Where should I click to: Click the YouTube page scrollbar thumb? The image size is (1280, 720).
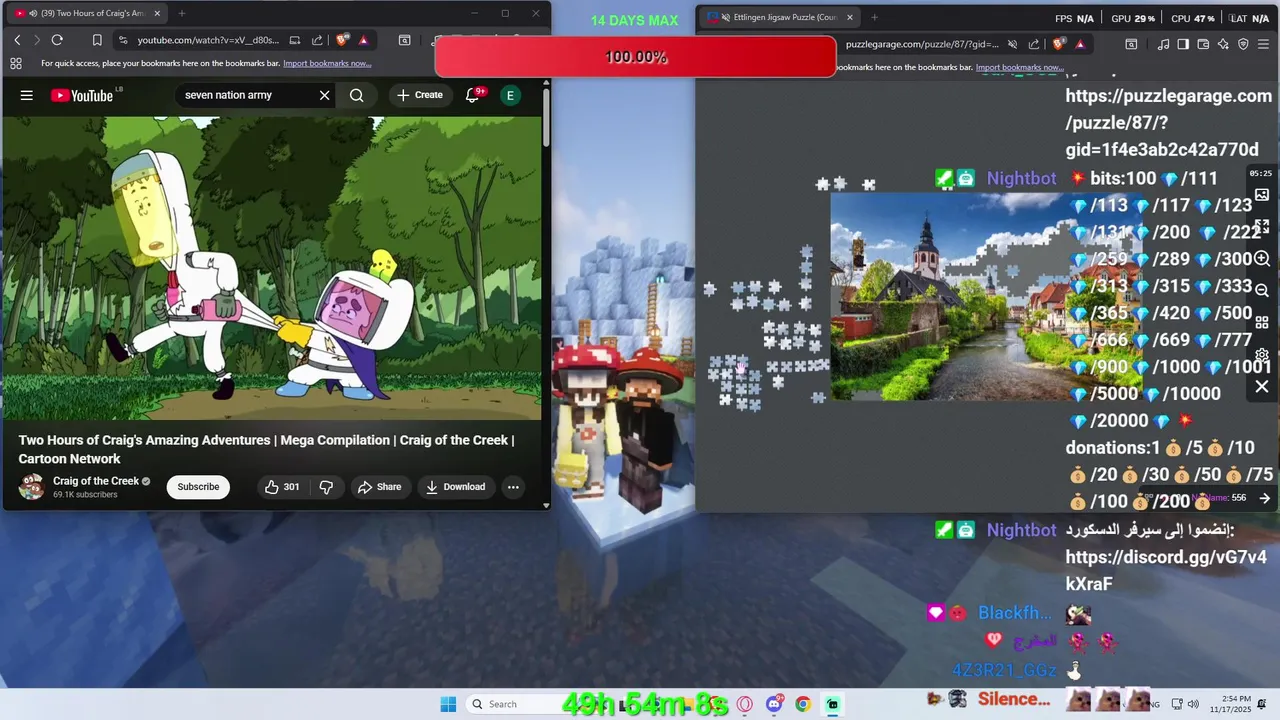546,118
